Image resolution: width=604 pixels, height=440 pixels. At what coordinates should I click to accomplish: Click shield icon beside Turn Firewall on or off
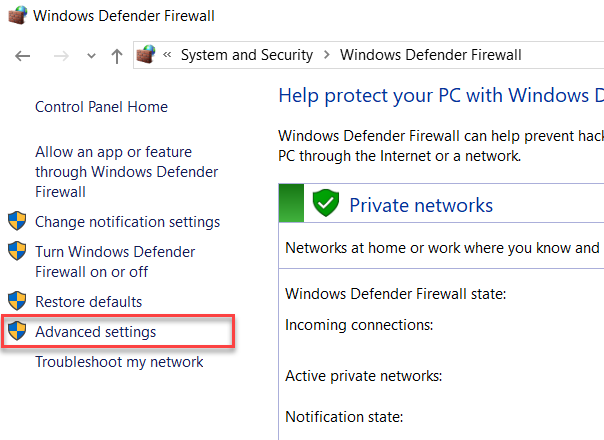(x=17, y=252)
